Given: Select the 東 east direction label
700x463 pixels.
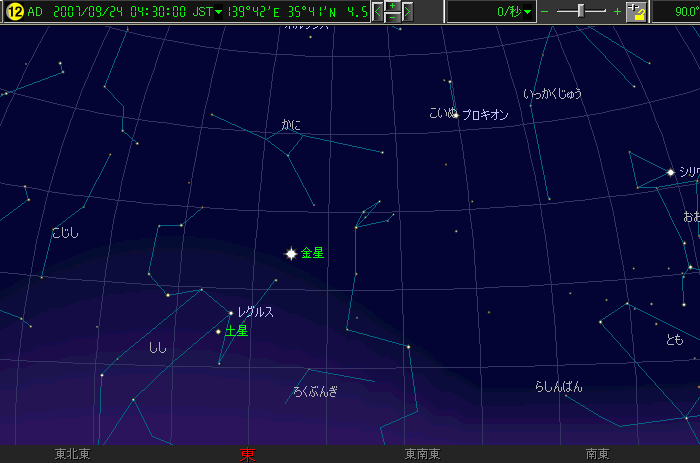Looking at the screenshot, I should [x=247, y=454].
